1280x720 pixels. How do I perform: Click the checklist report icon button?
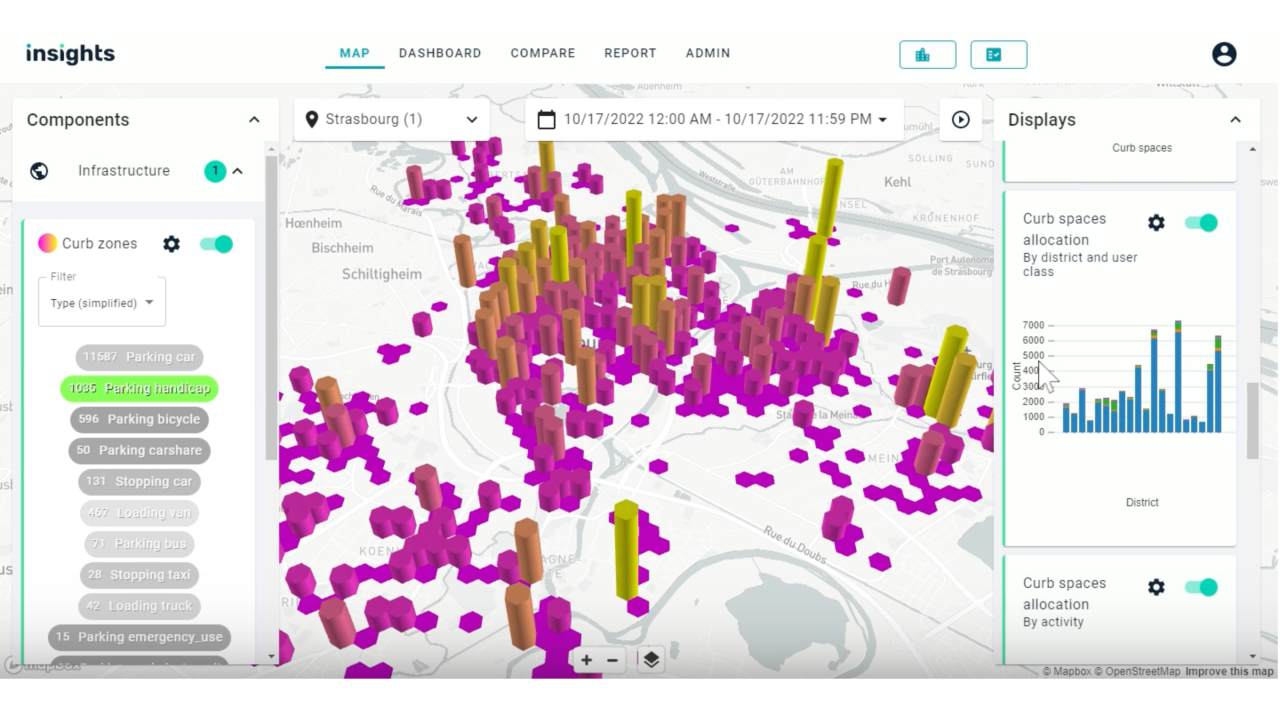tap(999, 54)
